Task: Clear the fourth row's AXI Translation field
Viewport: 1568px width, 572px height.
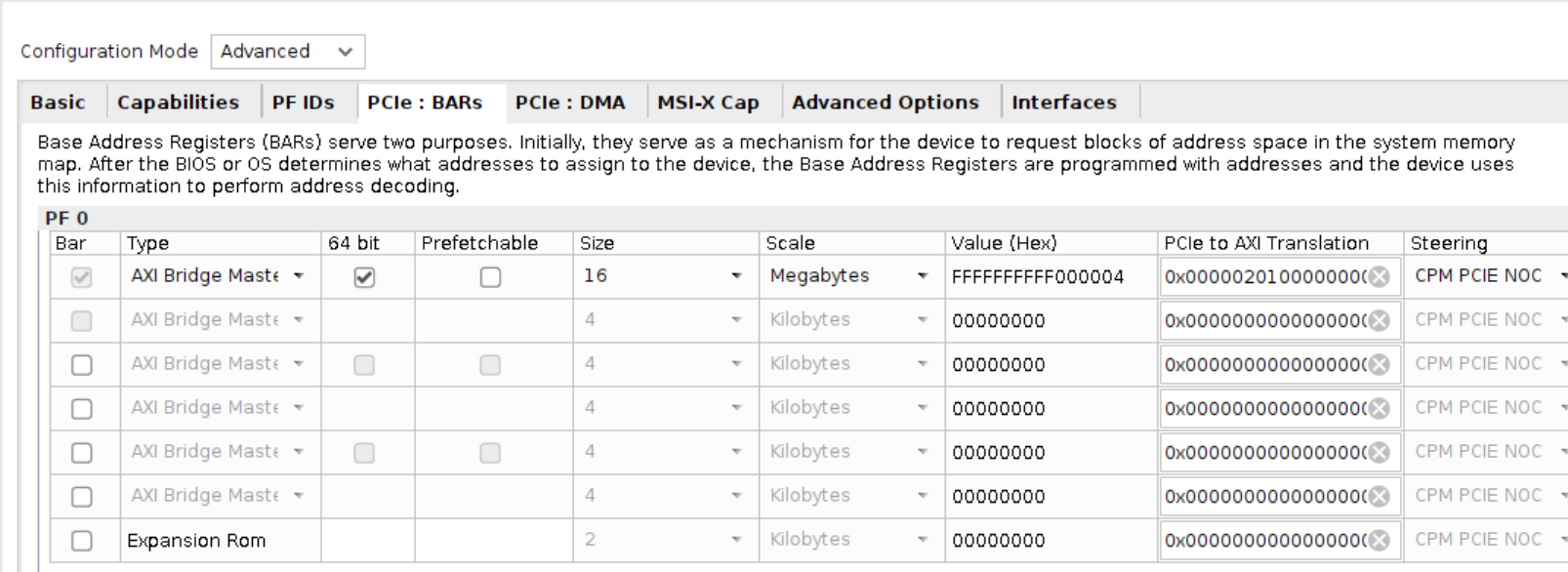Action: click(1379, 409)
